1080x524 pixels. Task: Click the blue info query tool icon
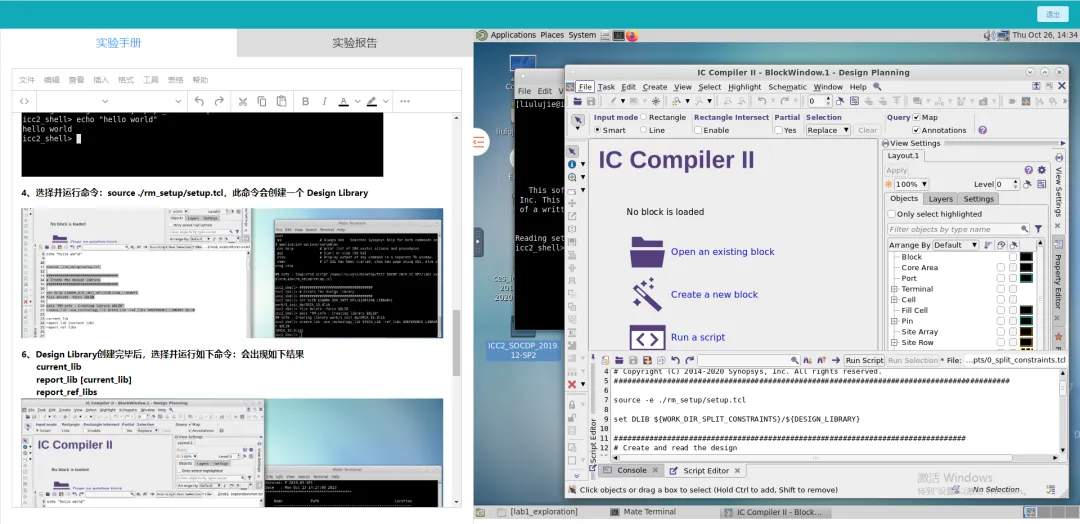click(572, 165)
